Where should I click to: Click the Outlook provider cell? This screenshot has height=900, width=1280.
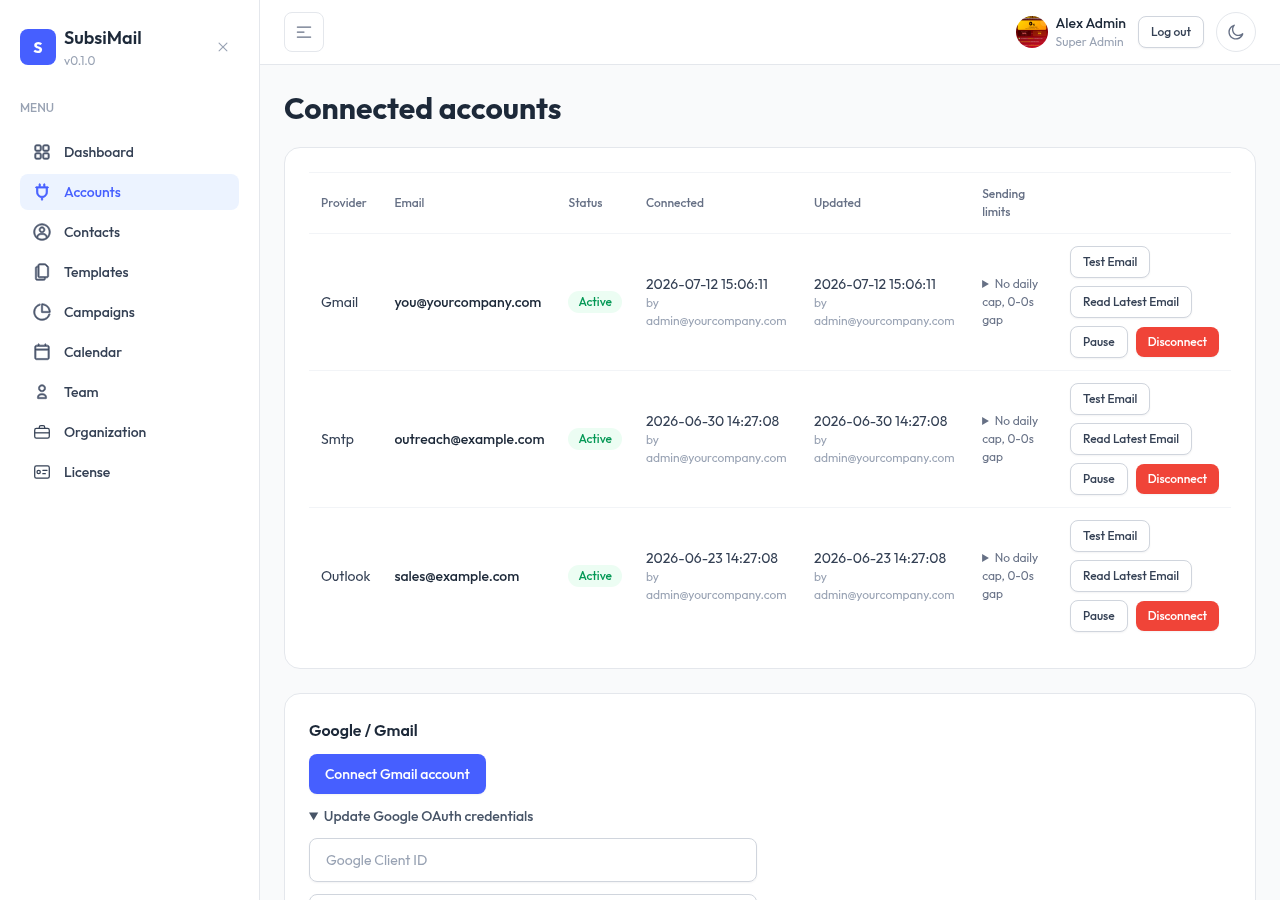click(346, 576)
